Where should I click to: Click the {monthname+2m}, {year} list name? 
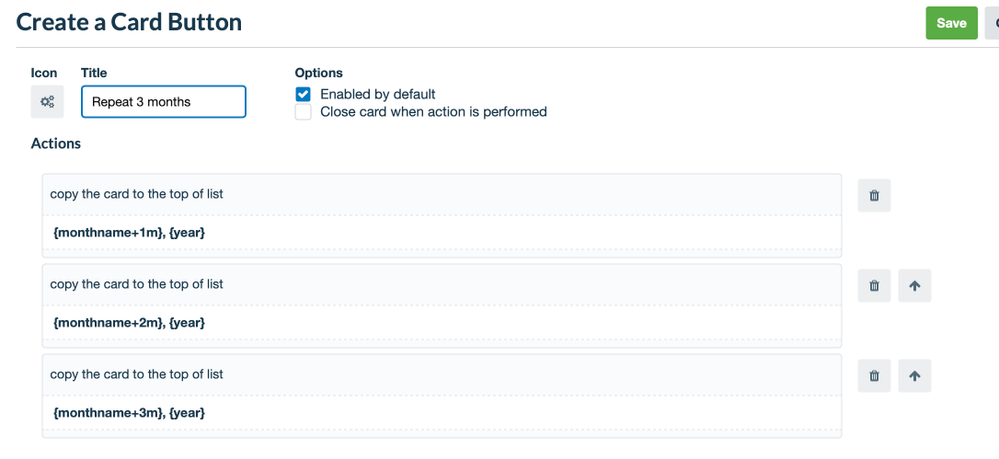[129, 323]
